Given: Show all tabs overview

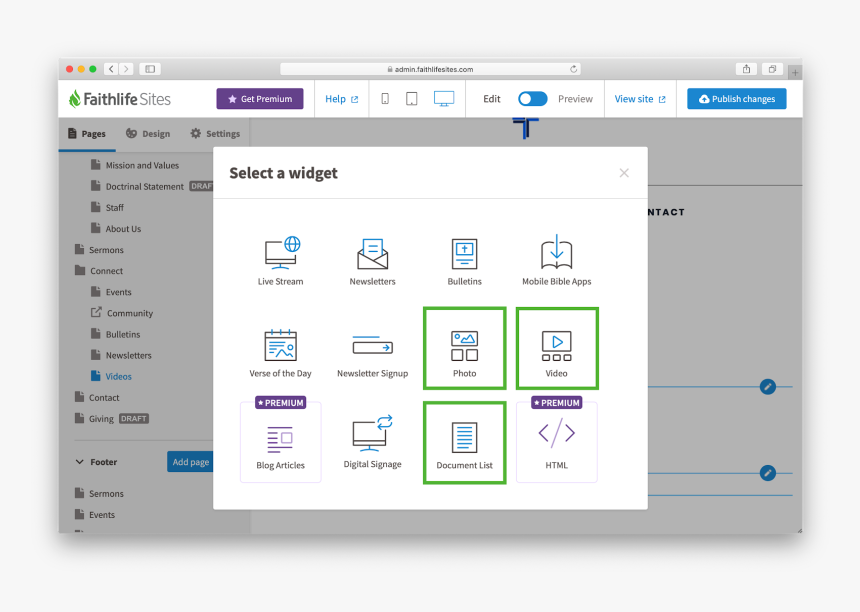Looking at the screenshot, I should [x=772, y=69].
